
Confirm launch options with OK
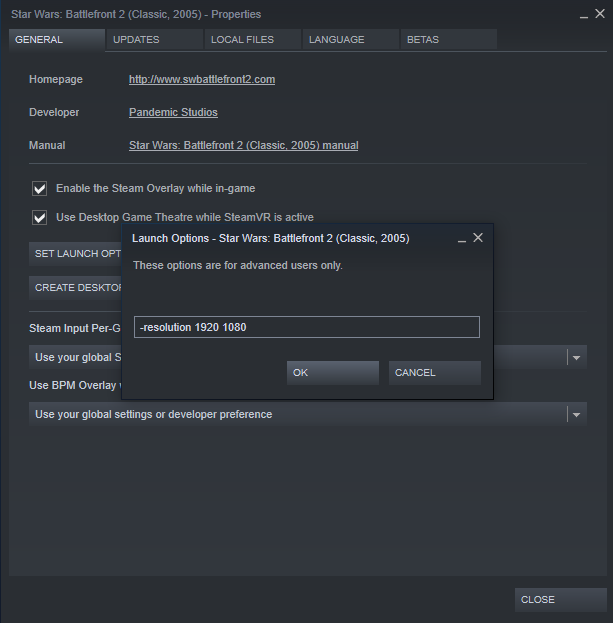[333, 373]
